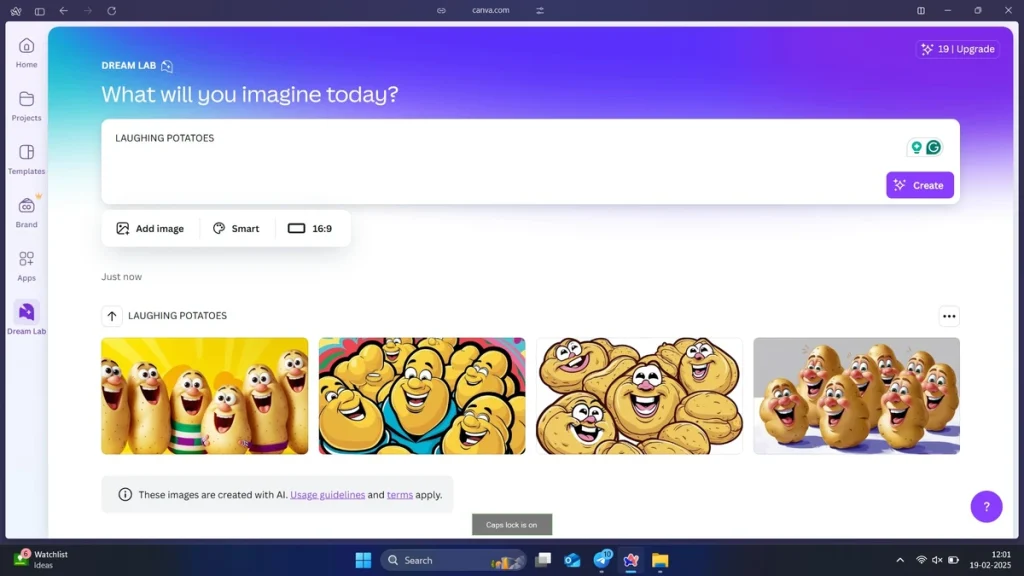Open the Windows Start menu
1024x576 pixels.
pos(364,560)
